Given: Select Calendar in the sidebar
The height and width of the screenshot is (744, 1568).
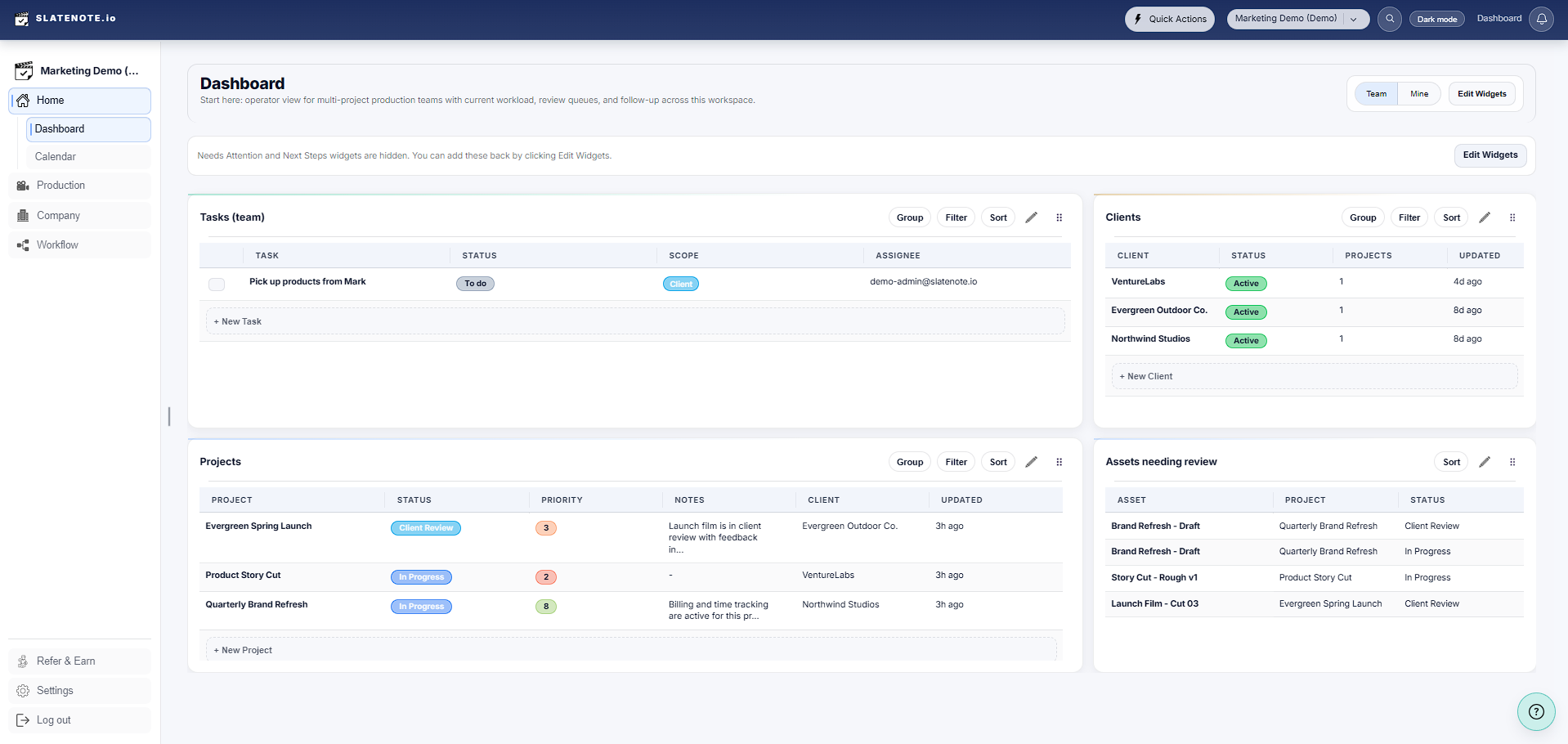Looking at the screenshot, I should pos(56,156).
